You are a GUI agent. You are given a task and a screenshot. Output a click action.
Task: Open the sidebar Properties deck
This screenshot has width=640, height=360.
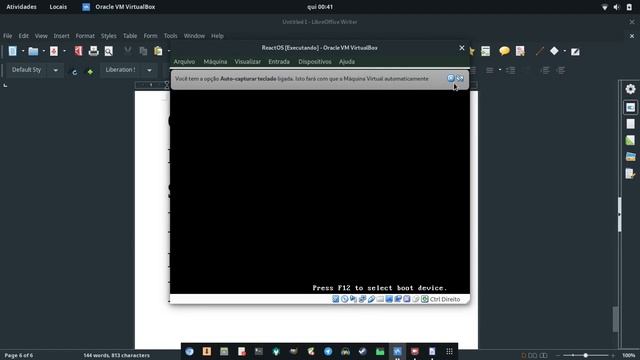click(x=630, y=107)
